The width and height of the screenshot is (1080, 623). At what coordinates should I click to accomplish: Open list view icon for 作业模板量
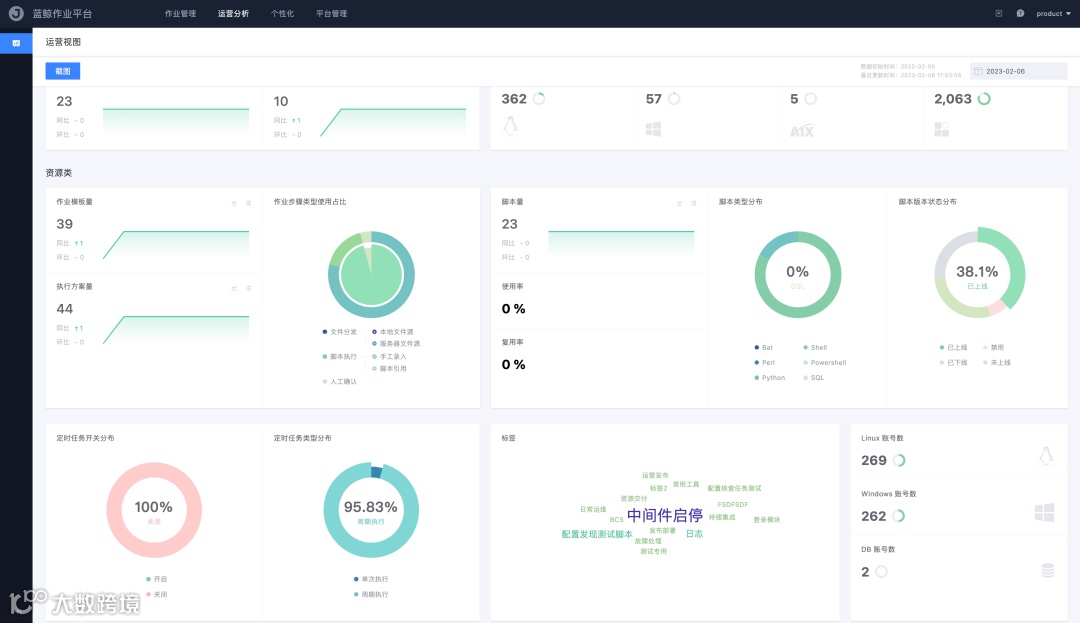249,203
